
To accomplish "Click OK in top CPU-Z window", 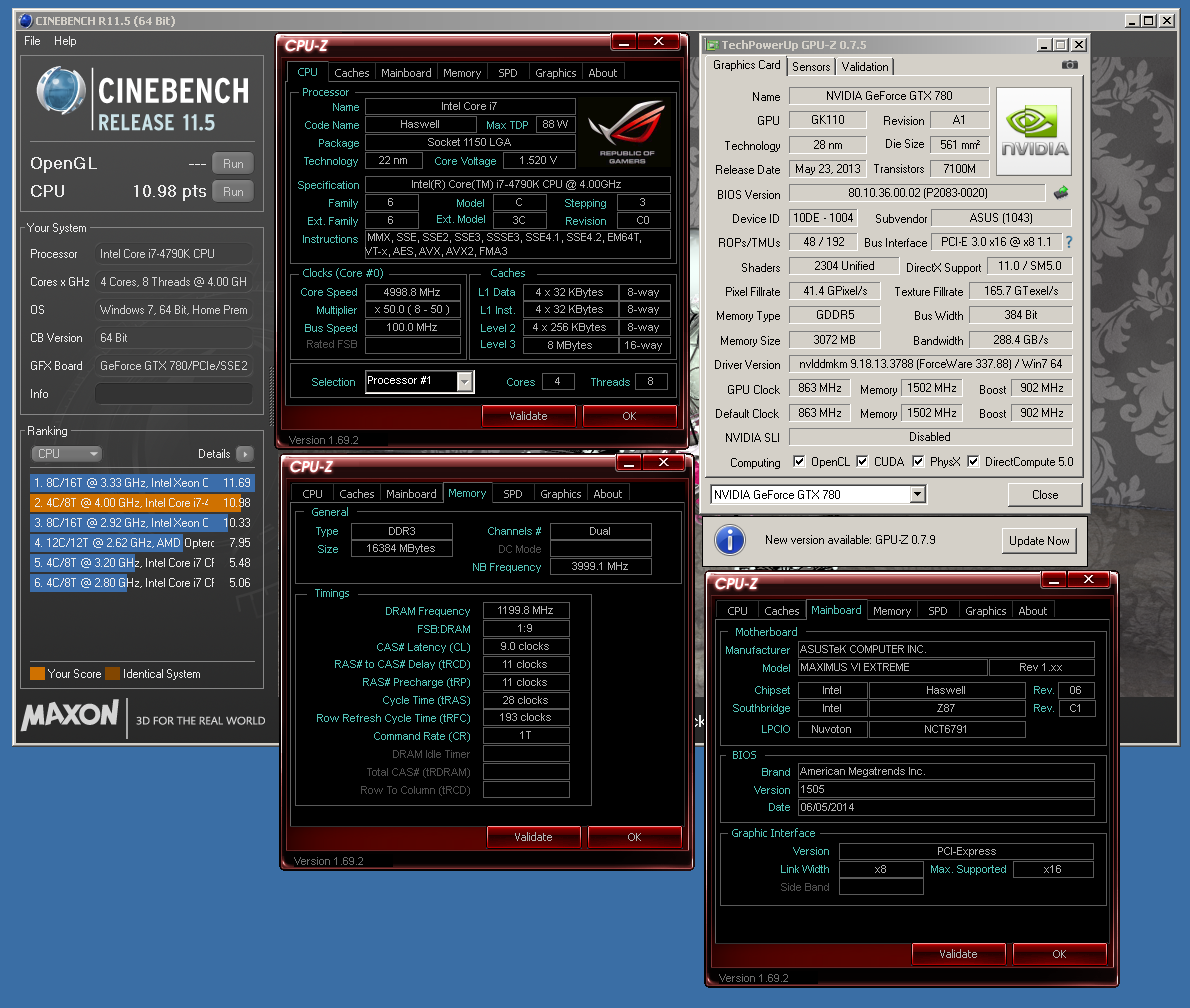I will click(x=629, y=416).
